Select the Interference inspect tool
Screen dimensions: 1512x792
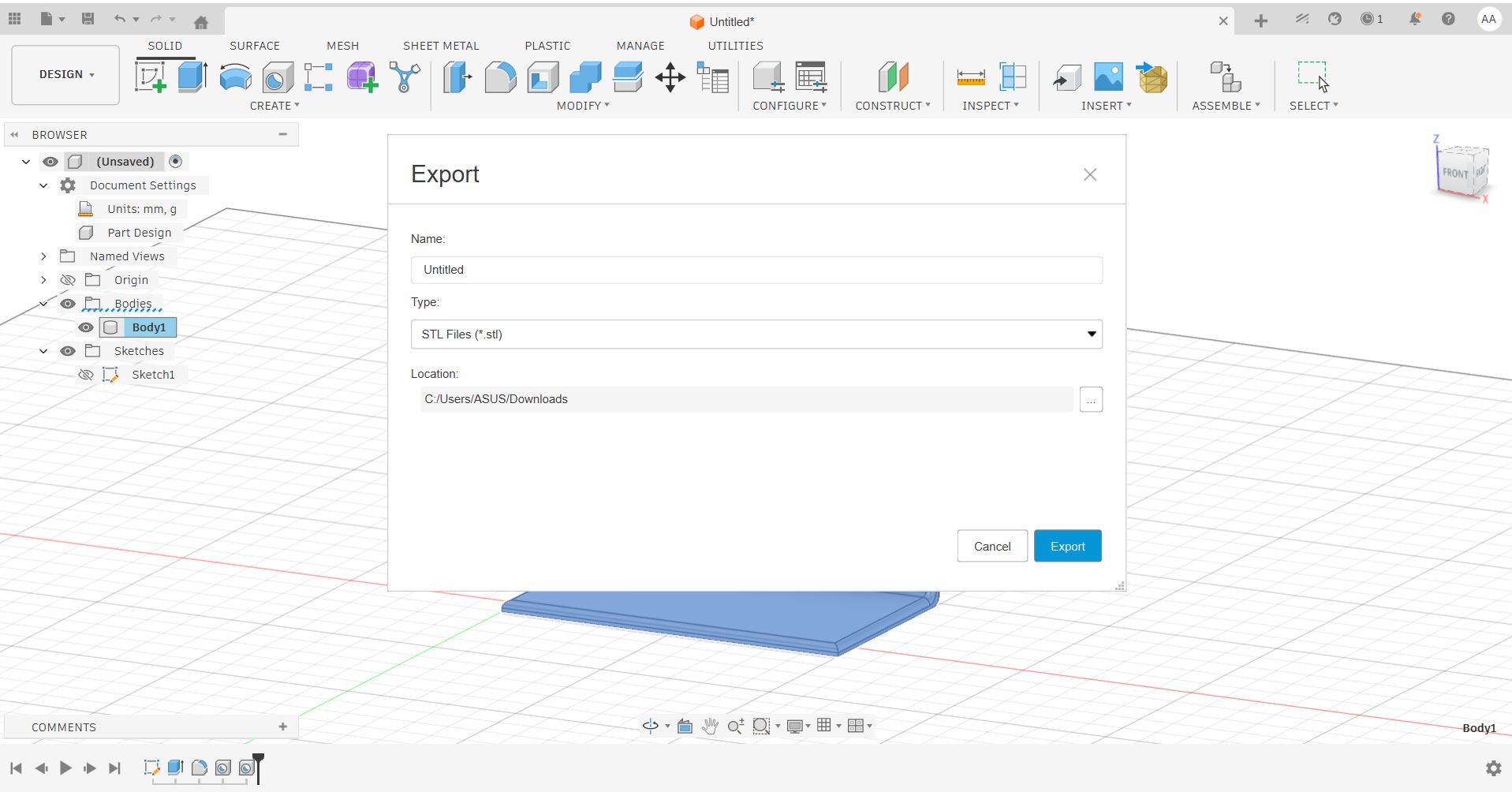(x=1013, y=77)
